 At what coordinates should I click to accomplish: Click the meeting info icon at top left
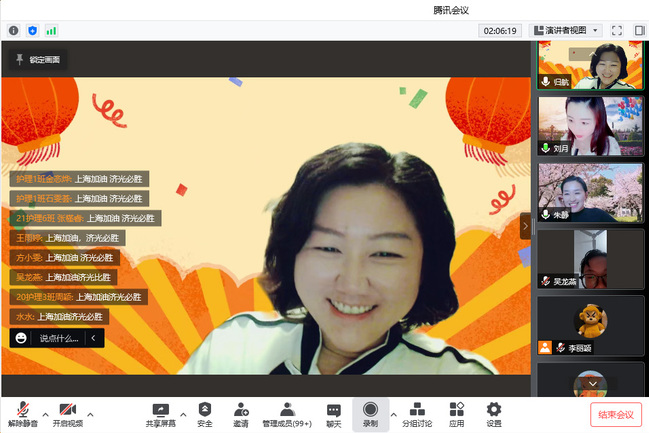(x=14, y=31)
